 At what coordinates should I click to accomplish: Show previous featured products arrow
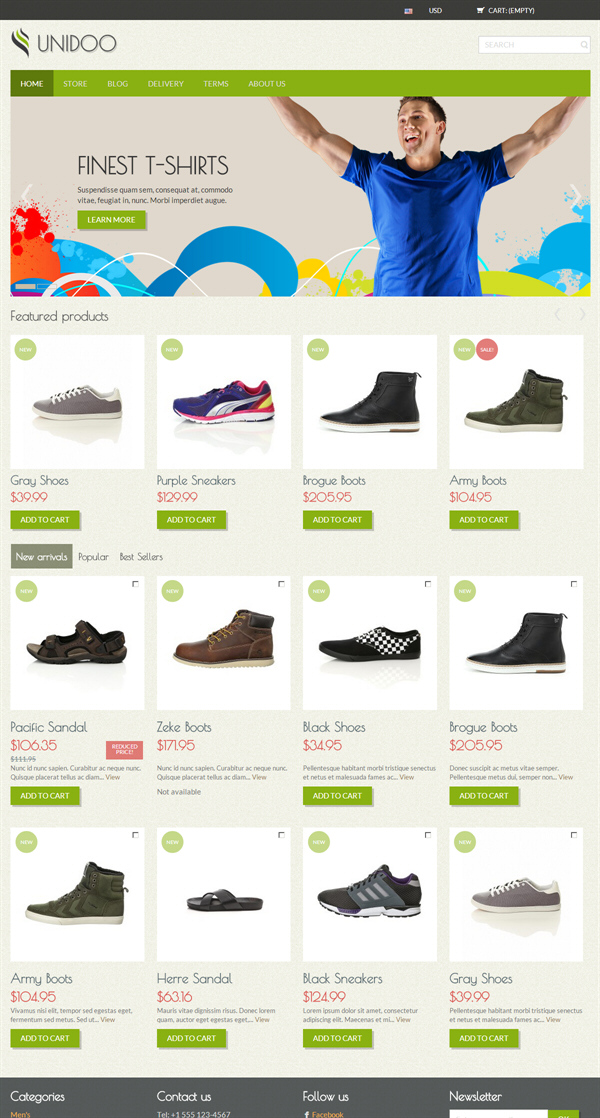tap(557, 314)
